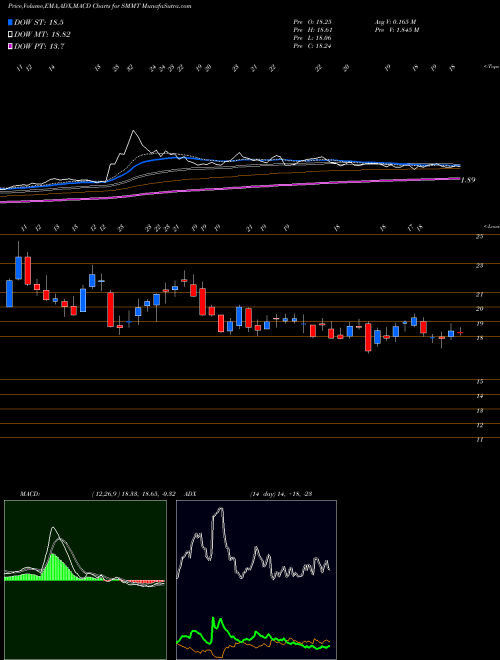Click the magenta DOW PT legend swatch
This screenshot has height=660, width=500.
click(x=11, y=47)
